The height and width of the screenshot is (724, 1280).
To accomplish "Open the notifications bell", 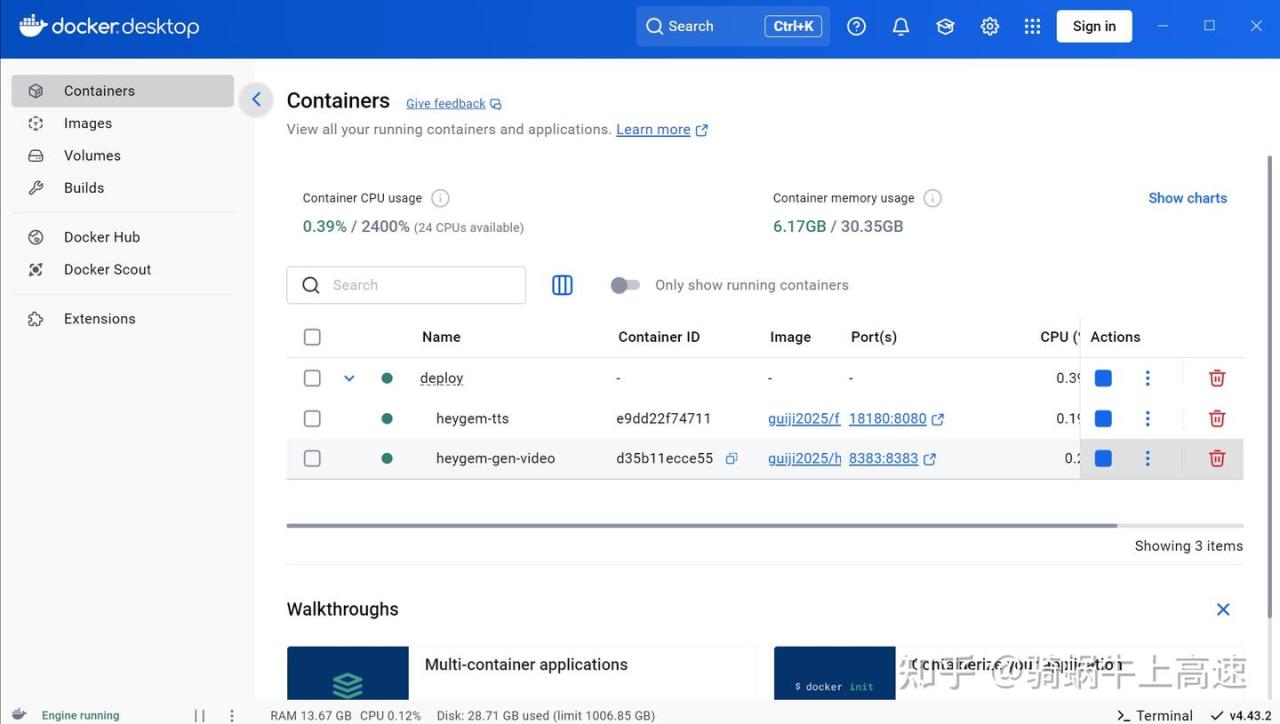I will (x=901, y=27).
